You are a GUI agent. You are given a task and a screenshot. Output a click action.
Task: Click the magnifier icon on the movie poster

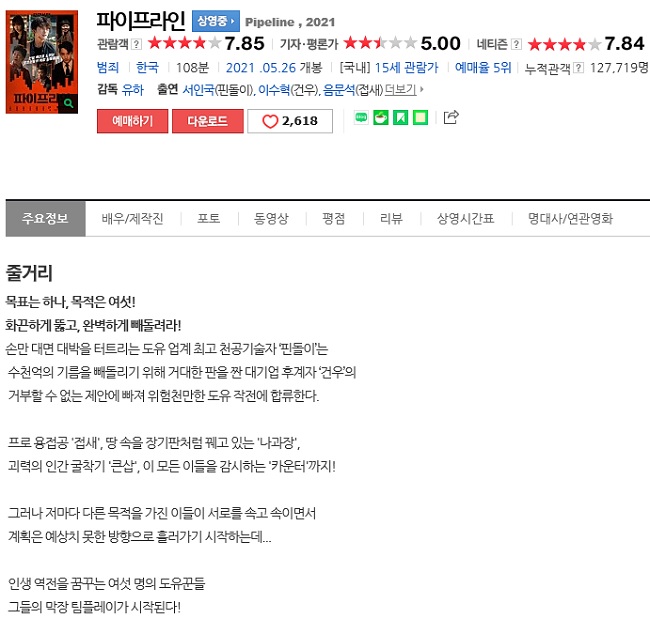68,104
